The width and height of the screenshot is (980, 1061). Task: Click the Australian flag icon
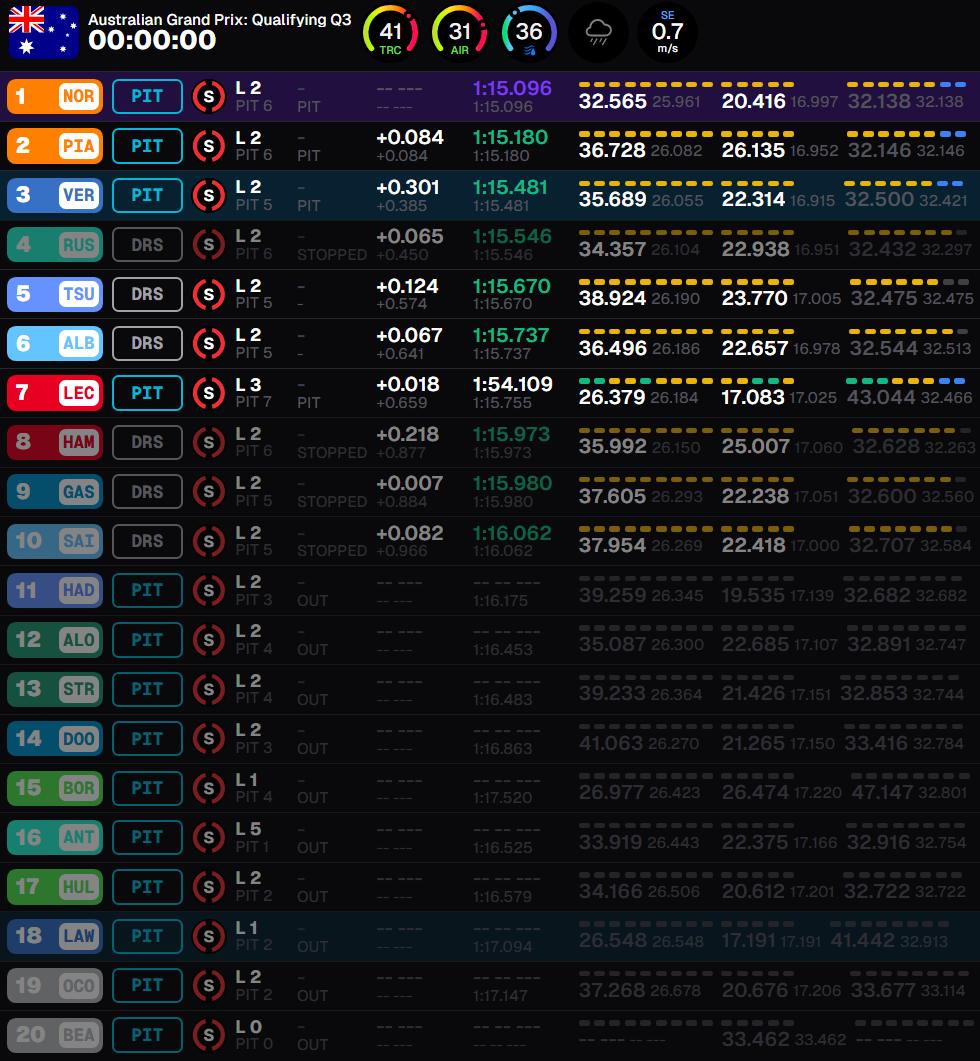[x=43, y=32]
